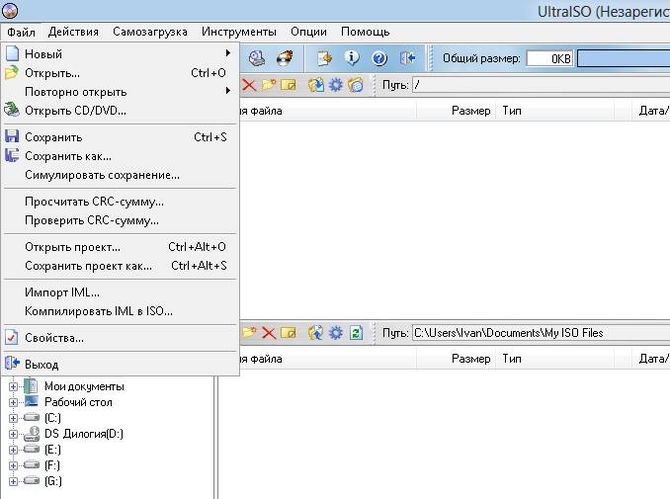Screen dimensions: 670x499
Task: Expand the (C:) drive node
Action: pyautogui.click(x=13, y=418)
